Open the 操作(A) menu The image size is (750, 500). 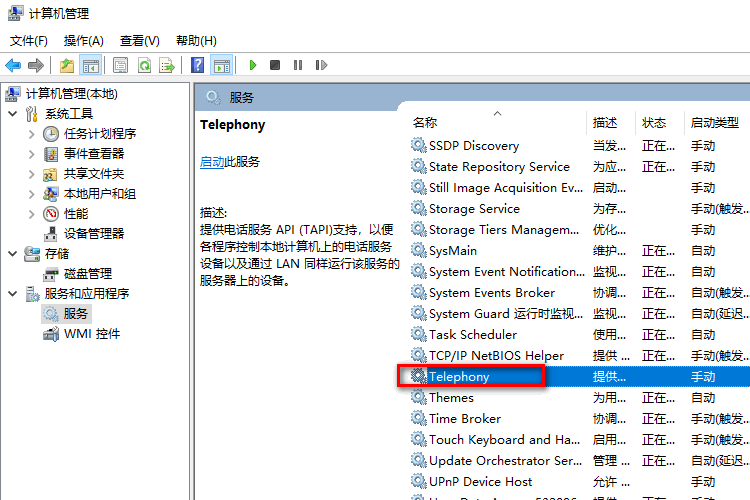[x=84, y=41]
